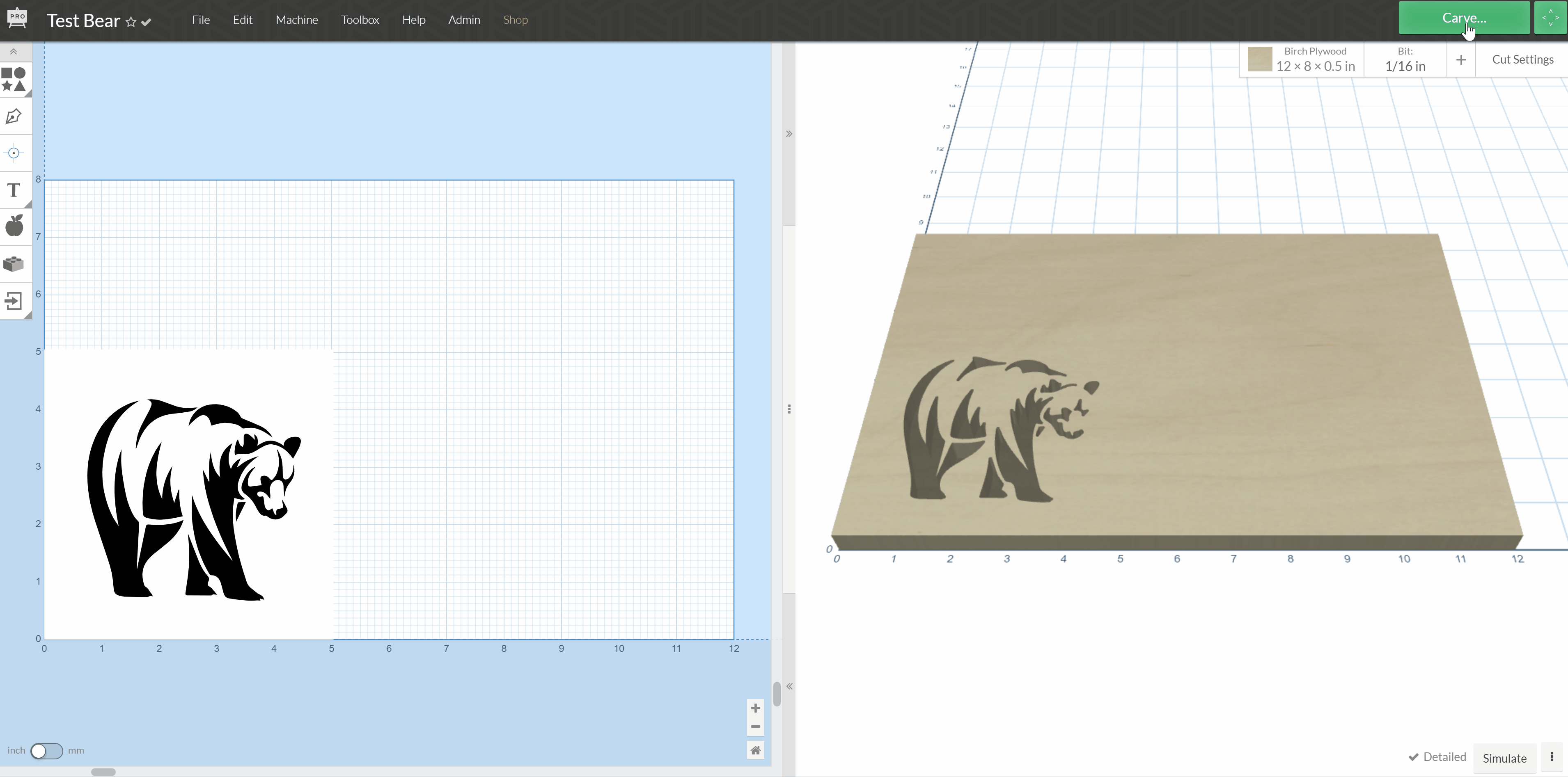Open the Toolbox menu
Screen dimensions: 1568x777
tap(360, 20)
